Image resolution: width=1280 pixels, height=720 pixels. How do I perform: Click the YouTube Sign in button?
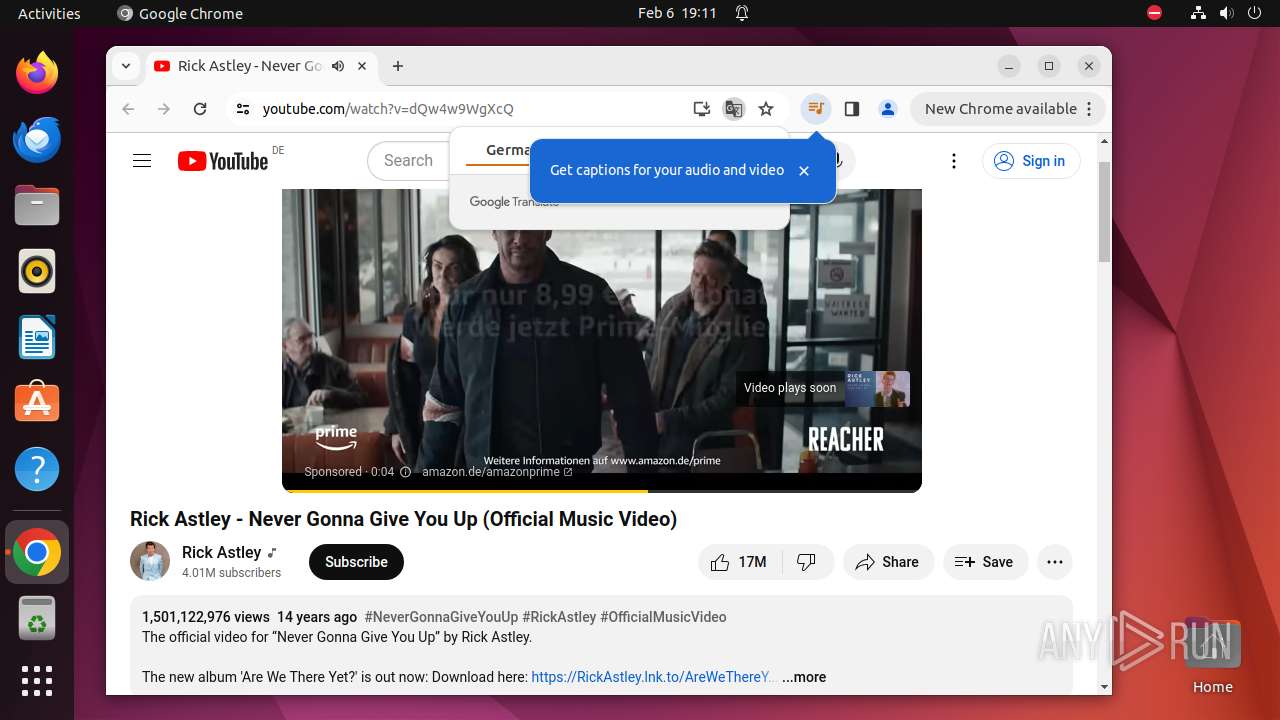[x=1031, y=161]
